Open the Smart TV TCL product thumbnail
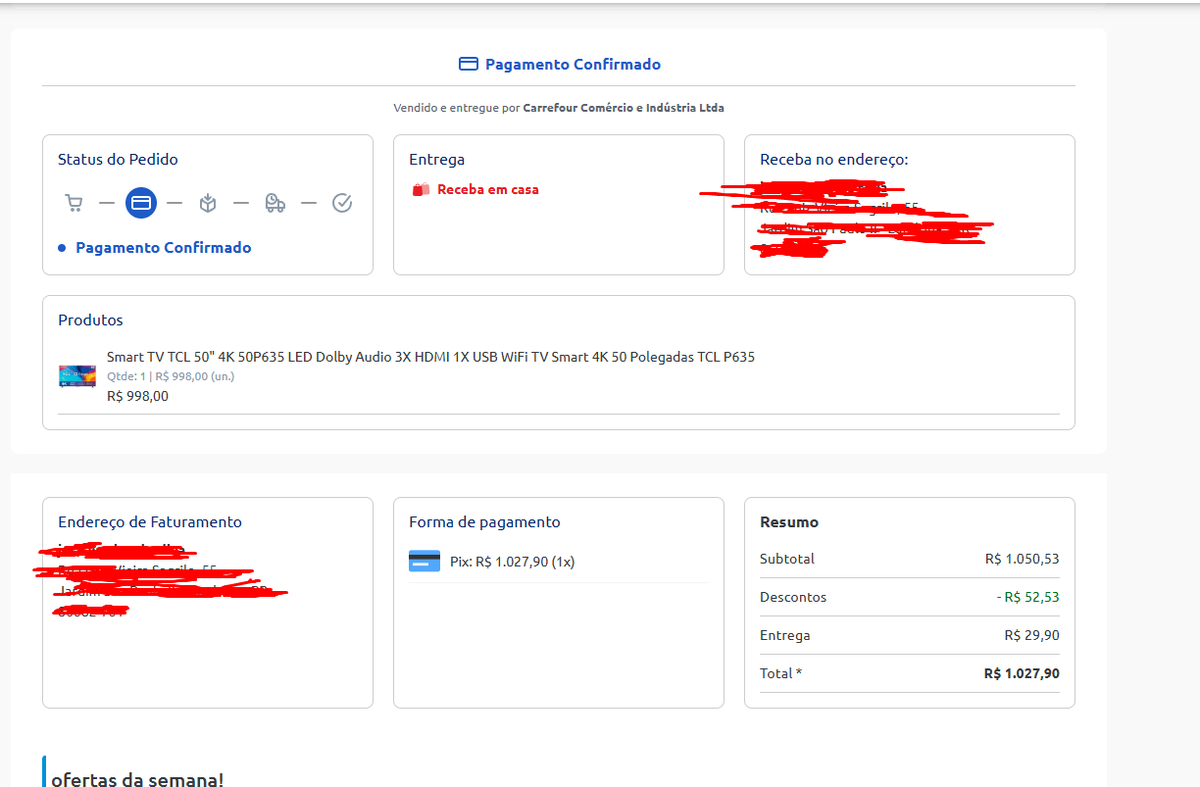 tap(77, 376)
